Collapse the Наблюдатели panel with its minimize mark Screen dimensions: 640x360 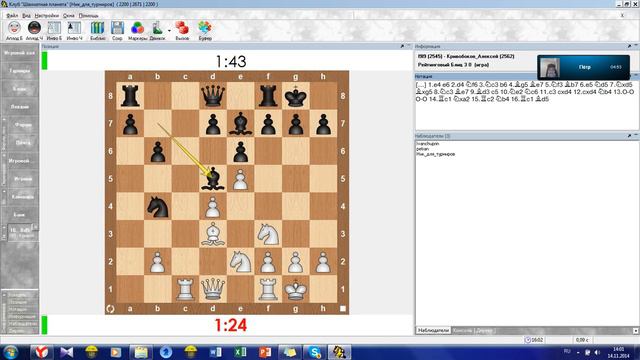(x=636, y=136)
